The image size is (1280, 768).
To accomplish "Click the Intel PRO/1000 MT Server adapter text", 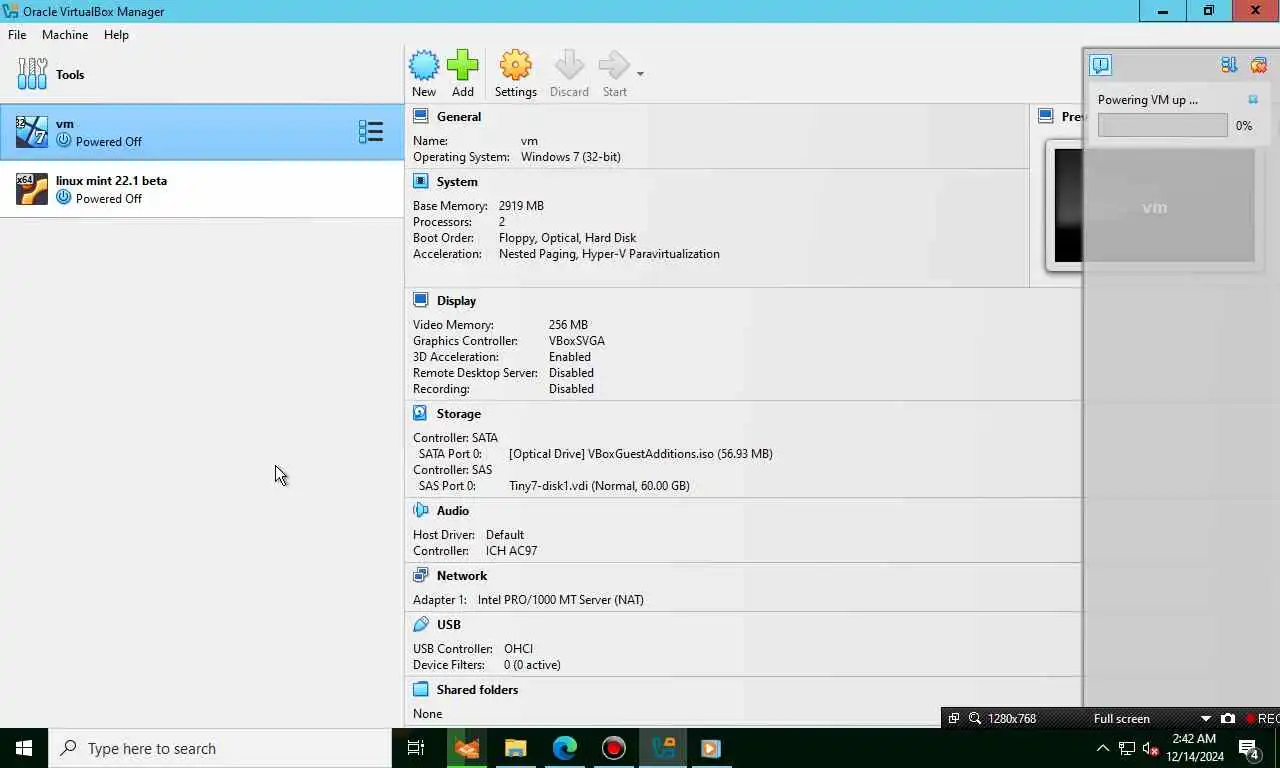I will click(x=561, y=600).
